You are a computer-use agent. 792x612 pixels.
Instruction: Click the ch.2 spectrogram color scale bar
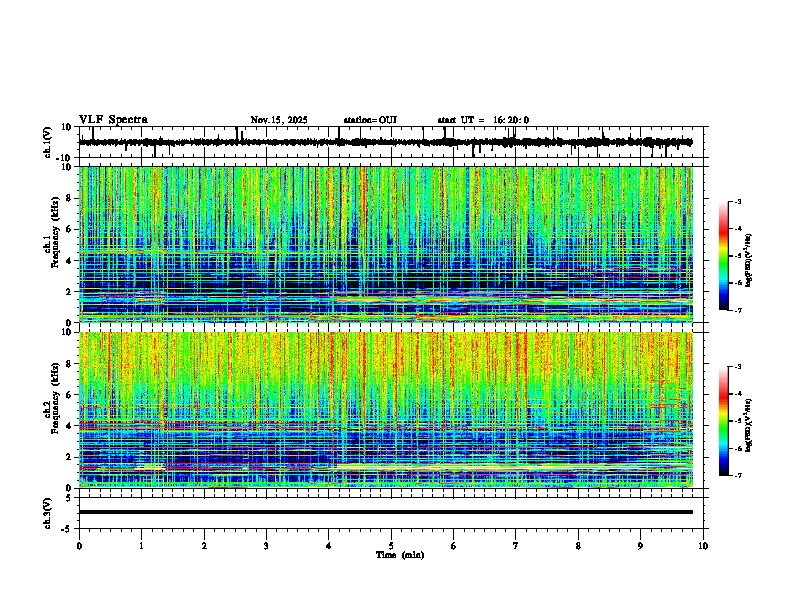click(723, 421)
